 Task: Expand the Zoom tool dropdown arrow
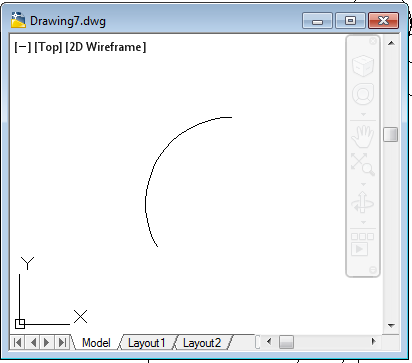[363, 184]
